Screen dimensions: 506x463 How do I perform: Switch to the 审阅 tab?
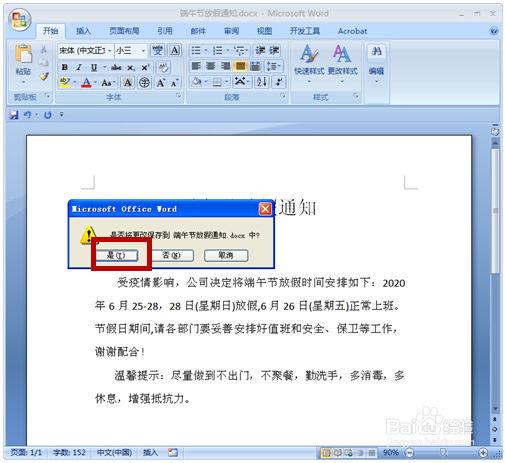[x=231, y=31]
